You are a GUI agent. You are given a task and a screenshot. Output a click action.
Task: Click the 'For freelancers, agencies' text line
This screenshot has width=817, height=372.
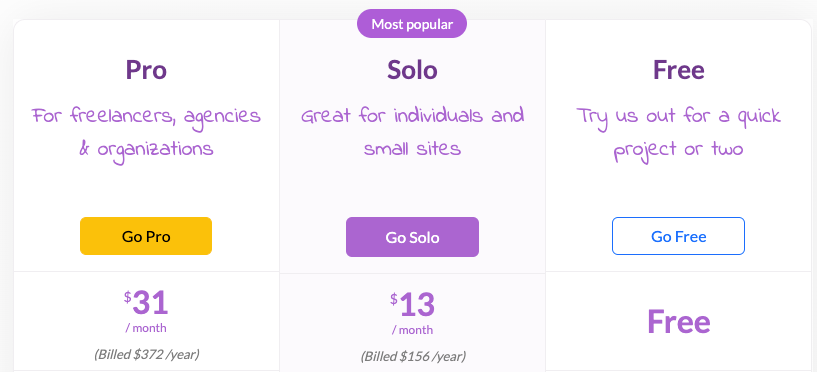point(146,116)
